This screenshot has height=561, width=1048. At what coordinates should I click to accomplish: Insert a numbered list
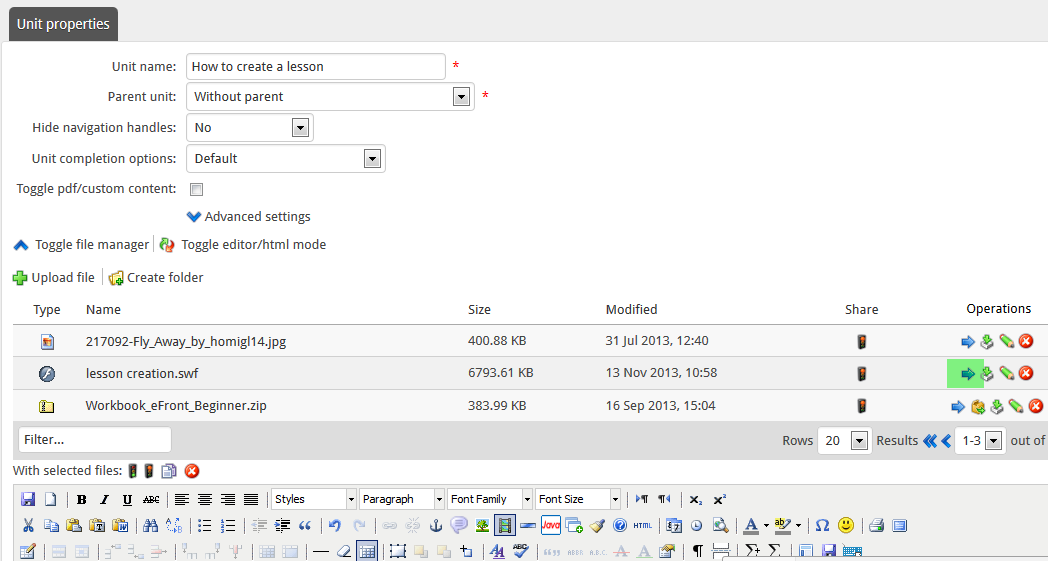[228, 526]
